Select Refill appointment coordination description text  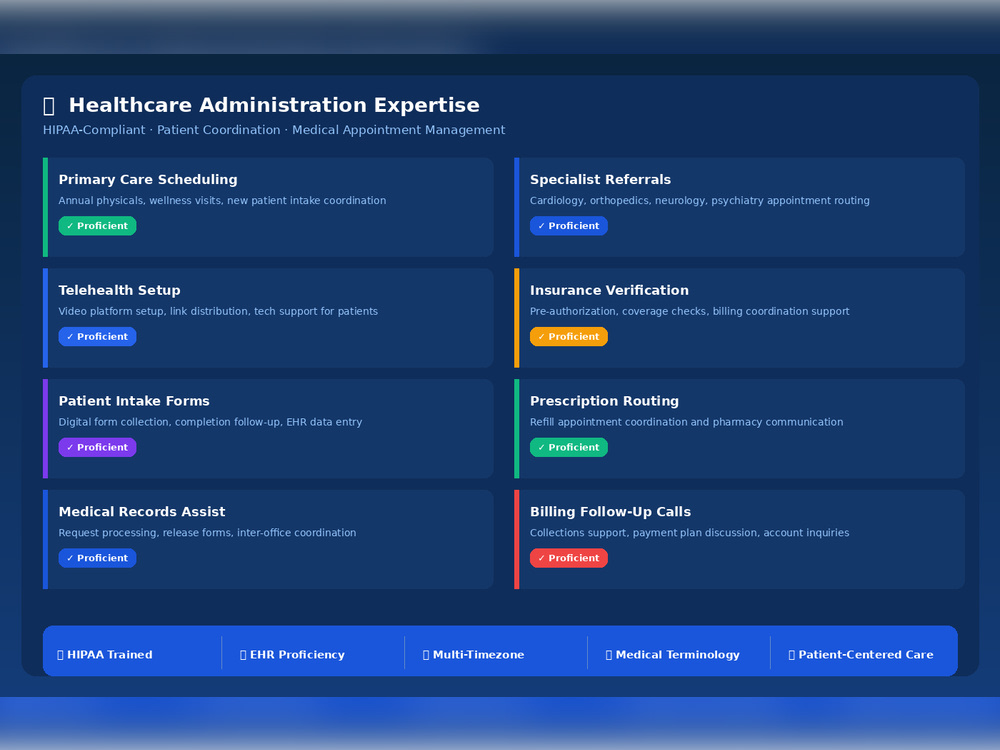click(x=686, y=422)
